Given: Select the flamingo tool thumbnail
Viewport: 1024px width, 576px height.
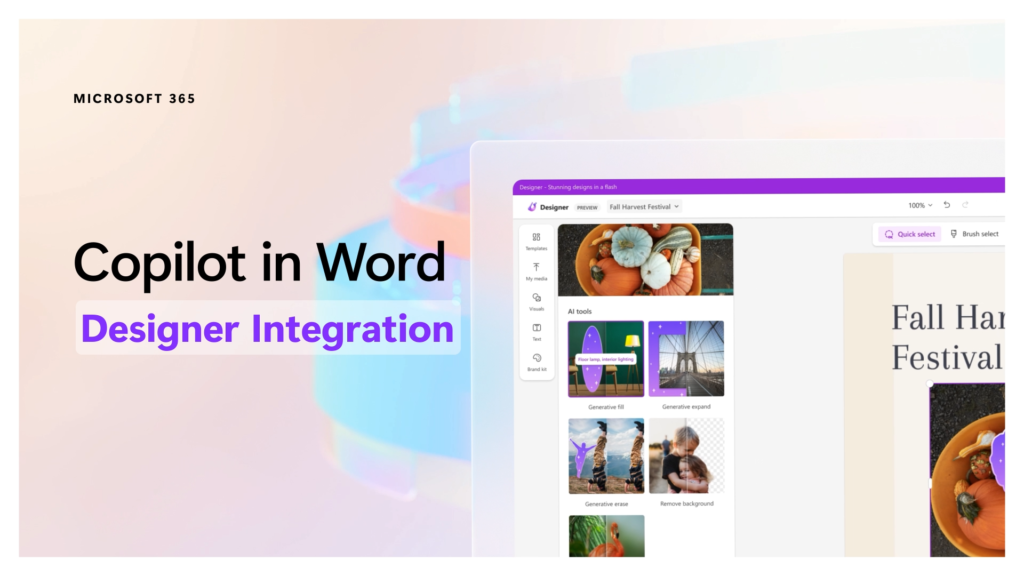Looking at the screenshot, I should tap(606, 536).
